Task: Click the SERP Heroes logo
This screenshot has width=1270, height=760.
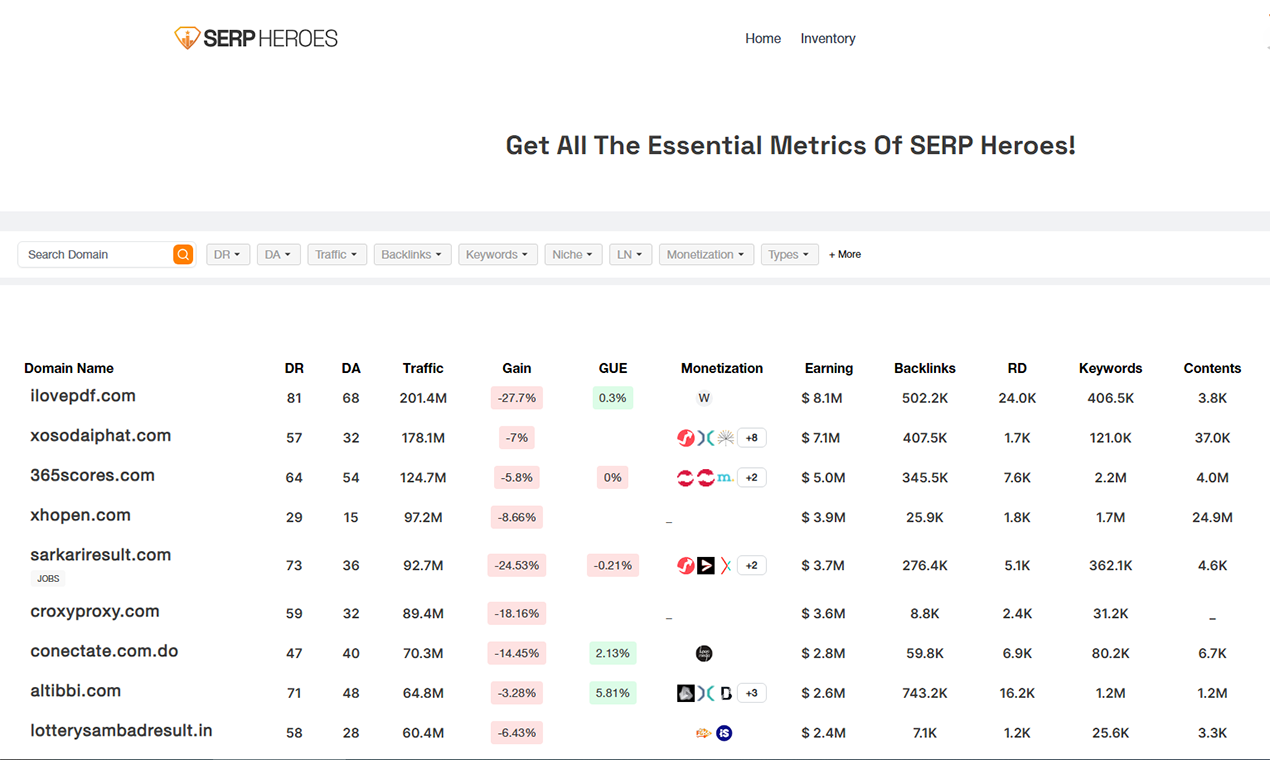Action: (256, 38)
